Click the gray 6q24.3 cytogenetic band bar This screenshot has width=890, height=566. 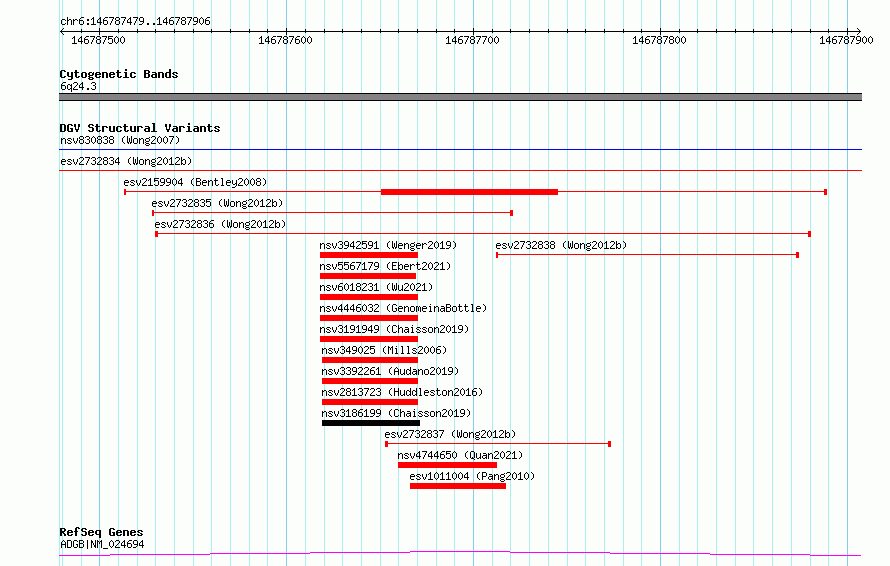click(x=460, y=97)
